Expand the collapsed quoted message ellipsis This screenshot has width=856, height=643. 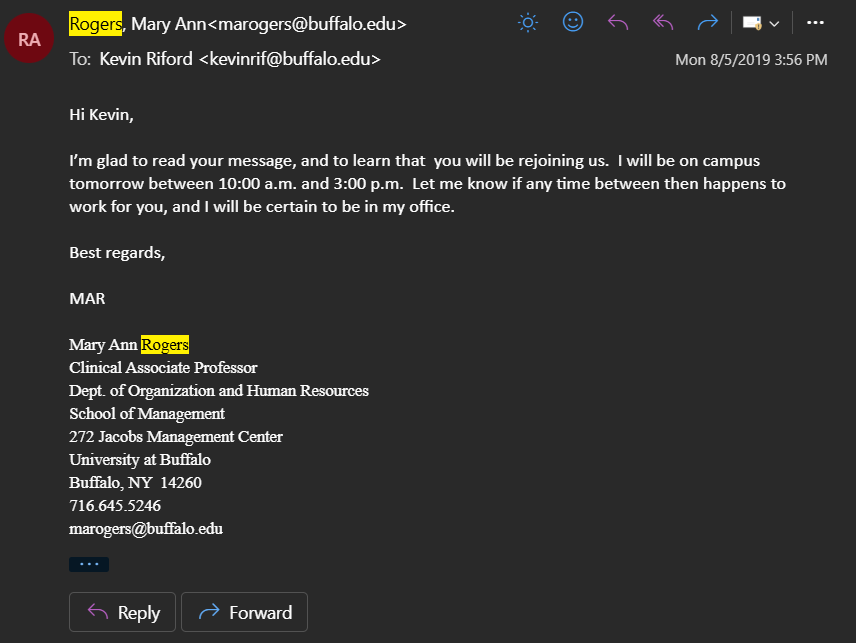[89, 564]
